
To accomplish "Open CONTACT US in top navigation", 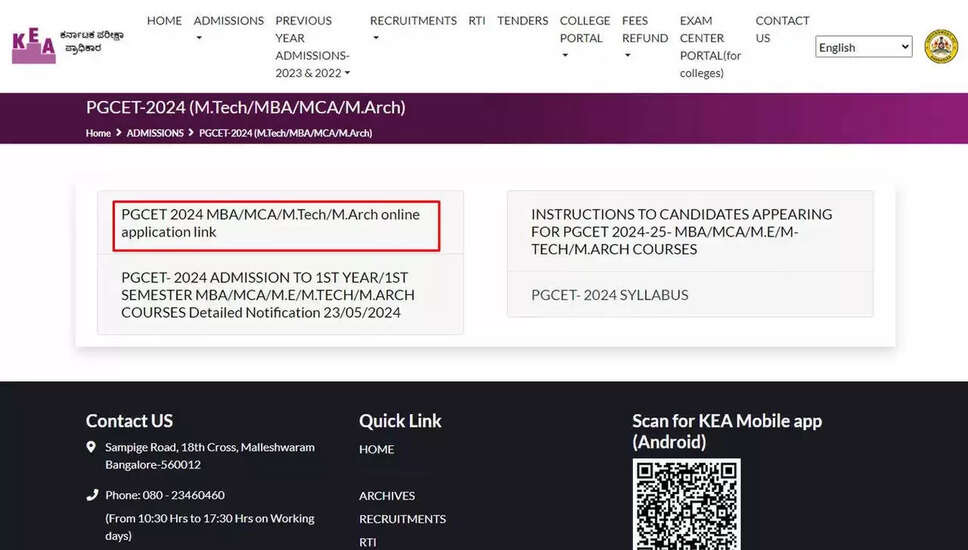I will pos(782,29).
